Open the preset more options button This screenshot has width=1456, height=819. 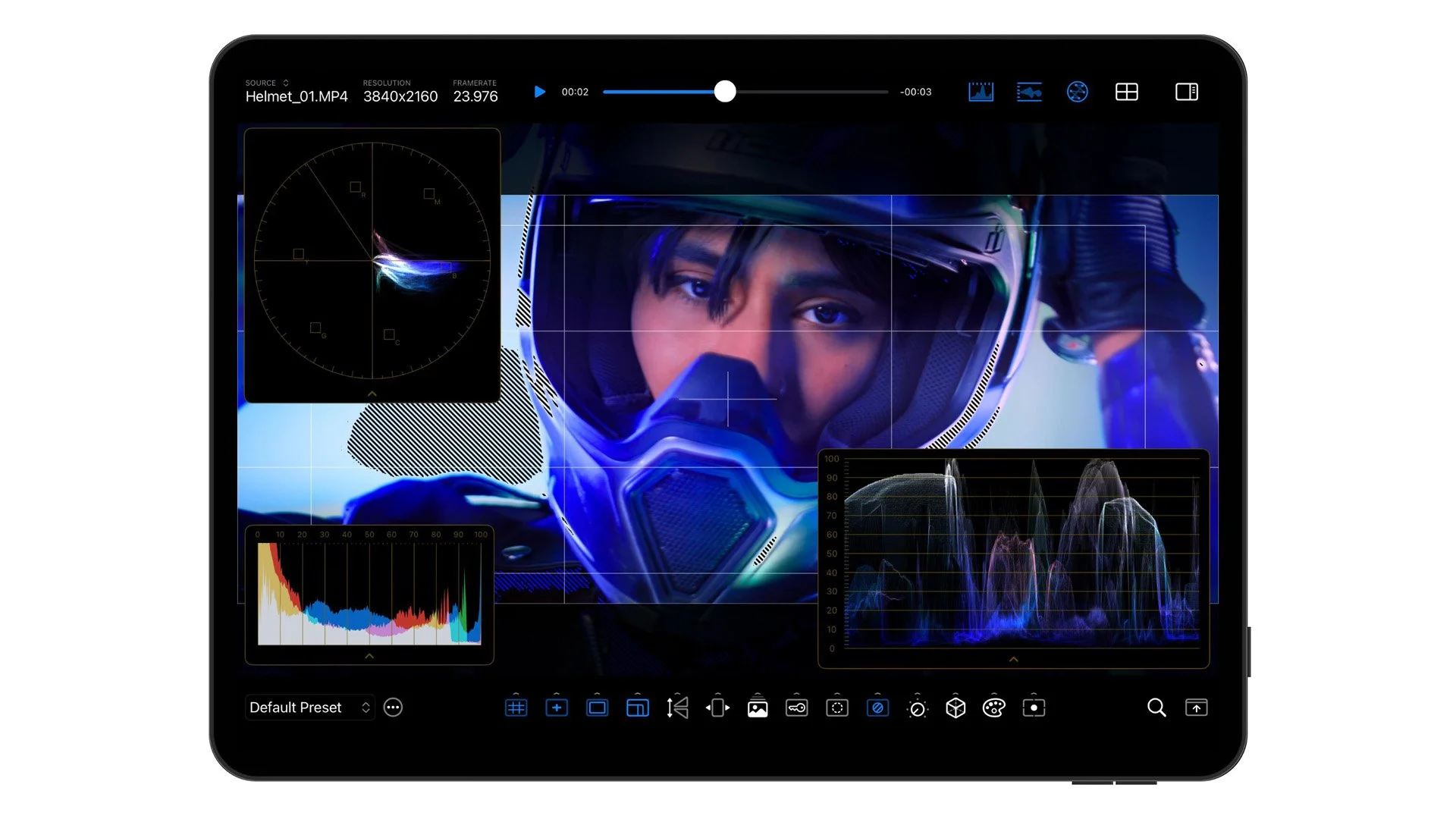pos(393,708)
